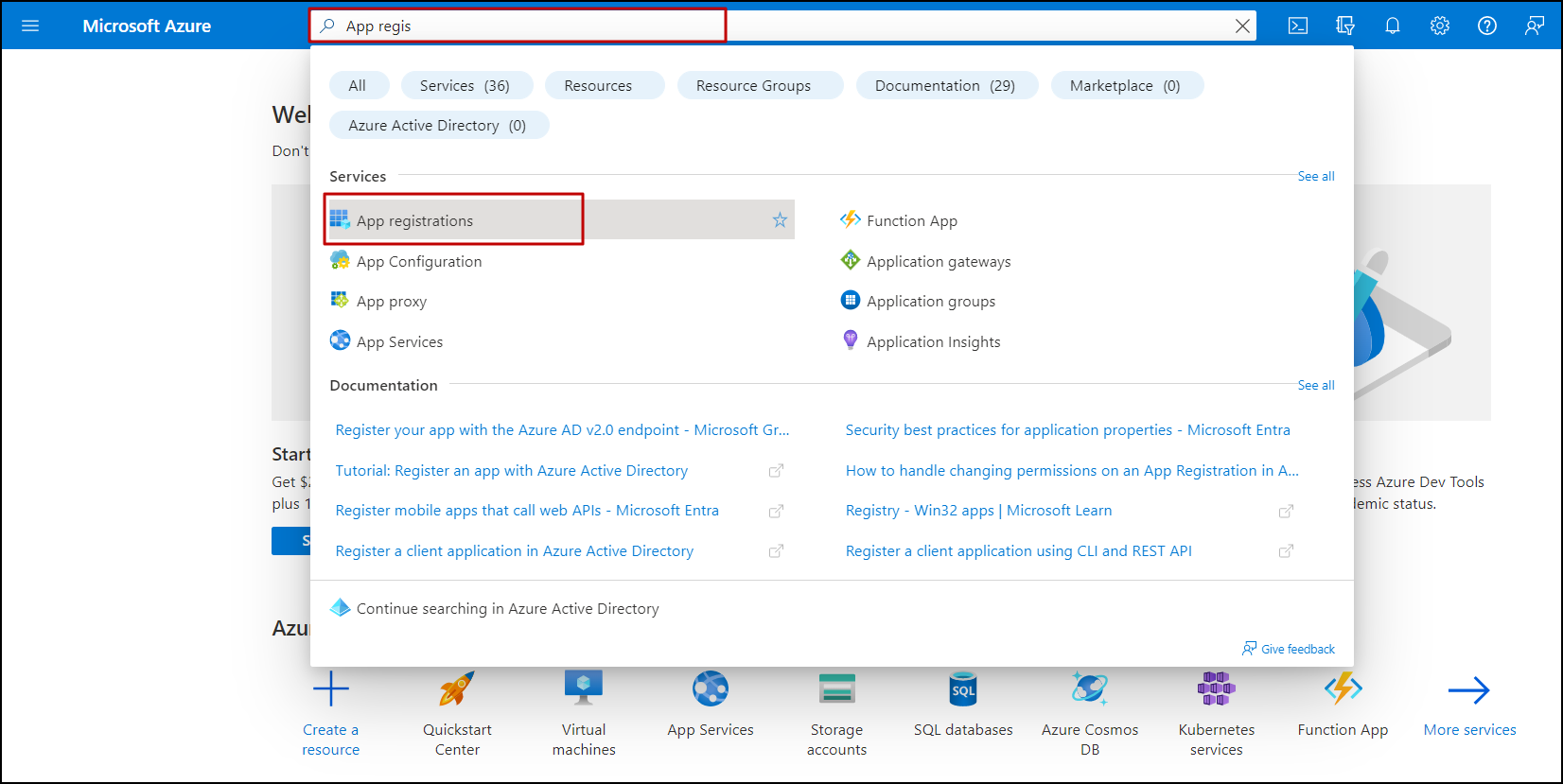Select the Documentation (29) filter
Screen dimensions: 1563x784
coord(945,85)
